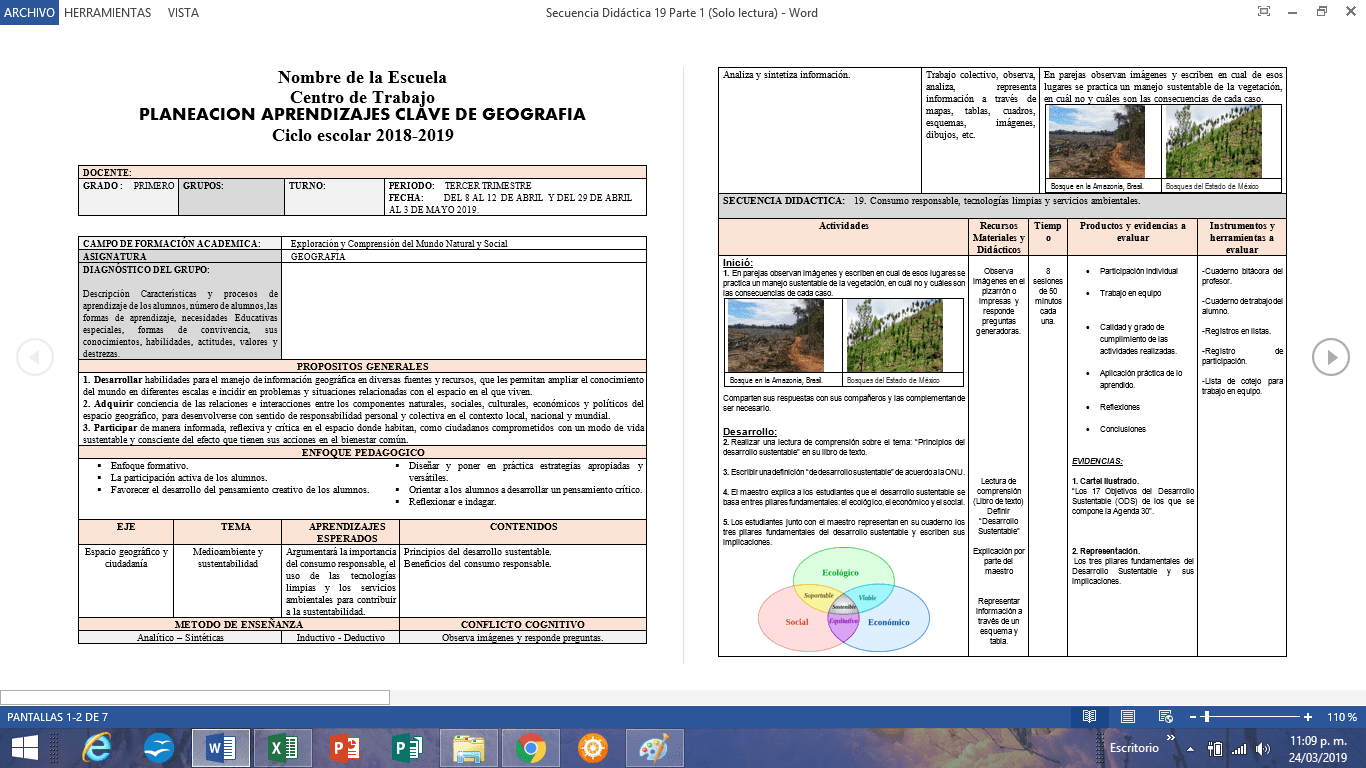
Task: Open the ARCHIVO menu
Action: coord(29,13)
